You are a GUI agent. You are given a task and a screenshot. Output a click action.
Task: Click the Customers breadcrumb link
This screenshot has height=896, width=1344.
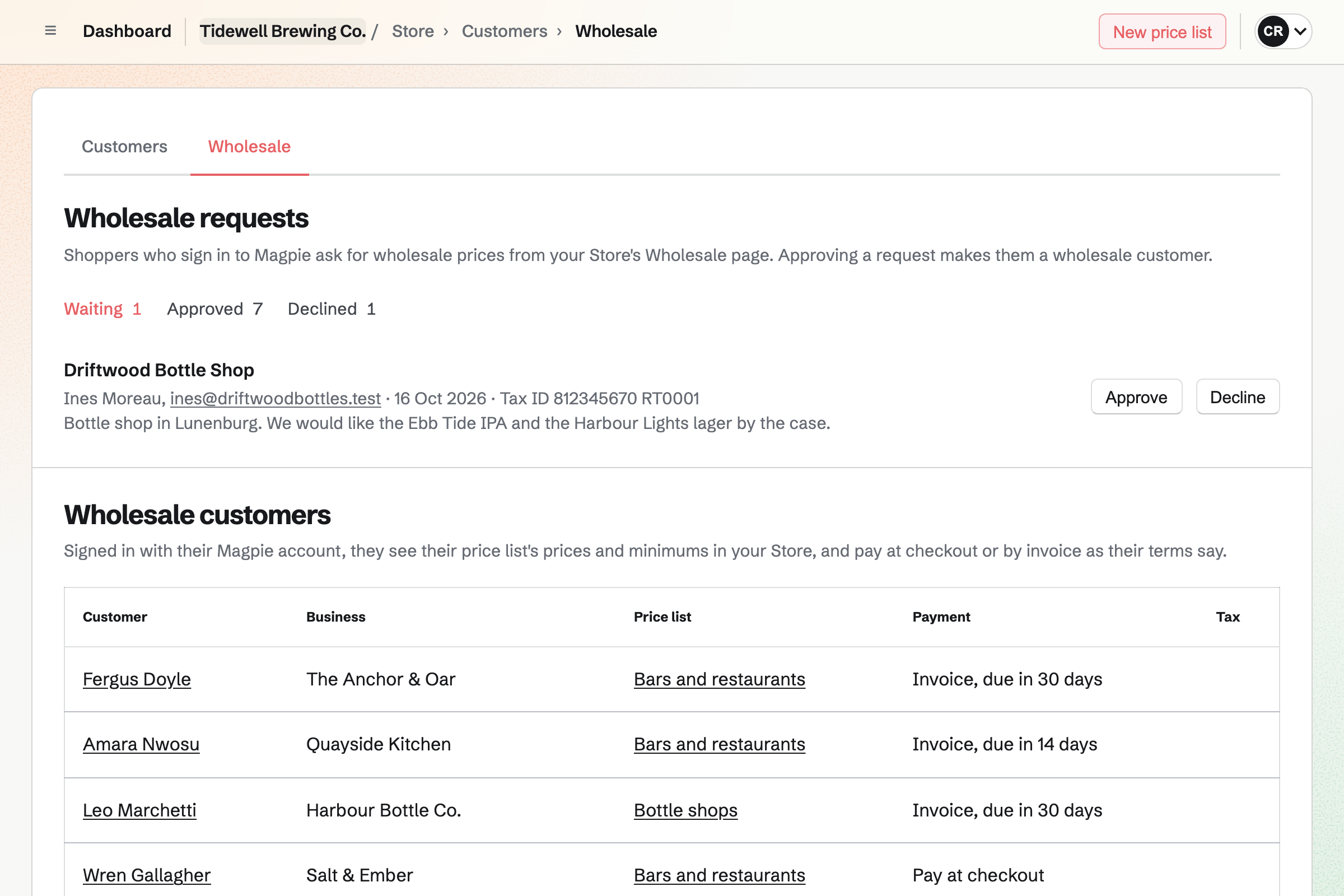pyautogui.click(x=504, y=31)
